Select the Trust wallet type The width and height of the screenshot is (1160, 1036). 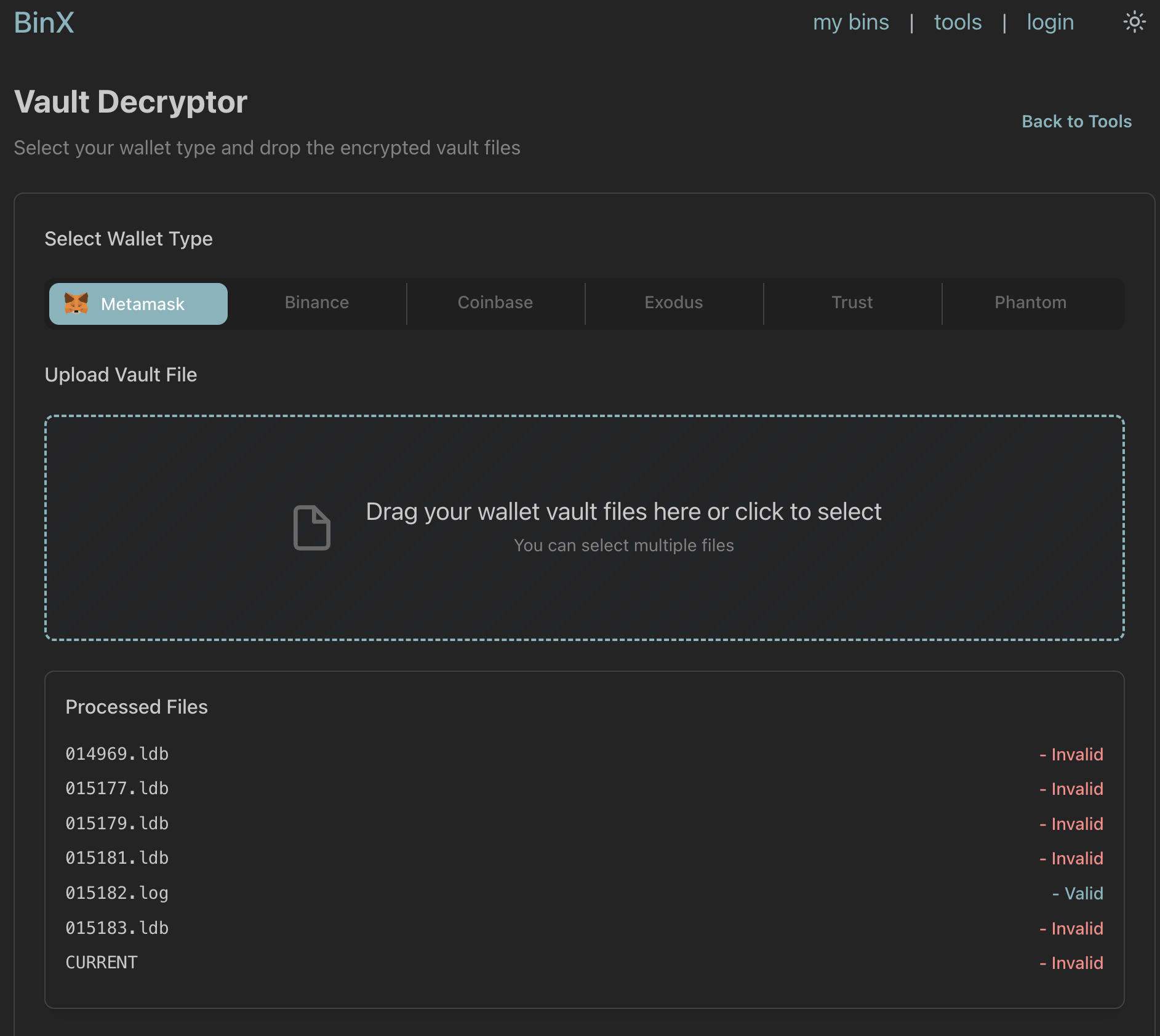pyautogui.click(x=852, y=303)
